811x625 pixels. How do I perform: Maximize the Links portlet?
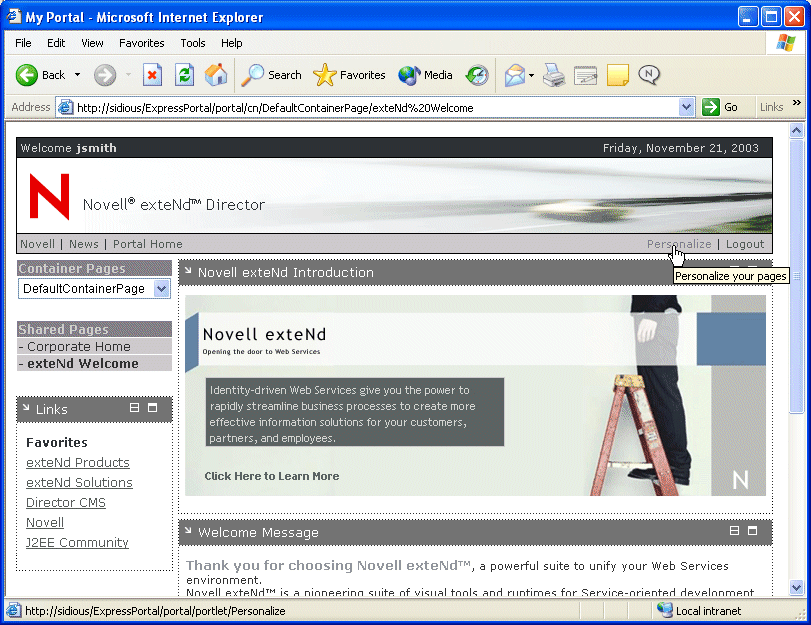pyautogui.click(x=153, y=408)
